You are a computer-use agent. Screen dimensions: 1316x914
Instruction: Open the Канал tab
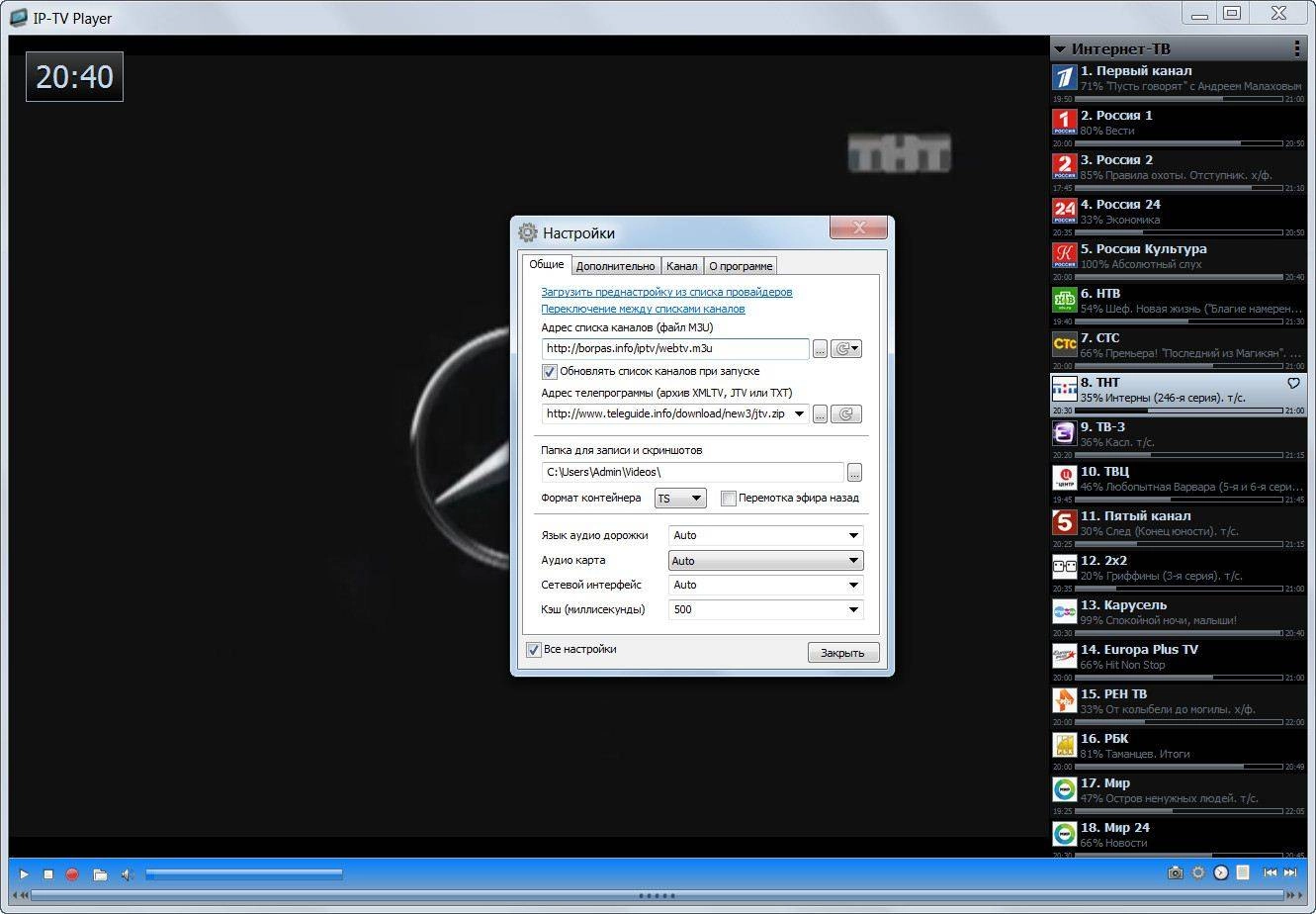tap(681, 265)
